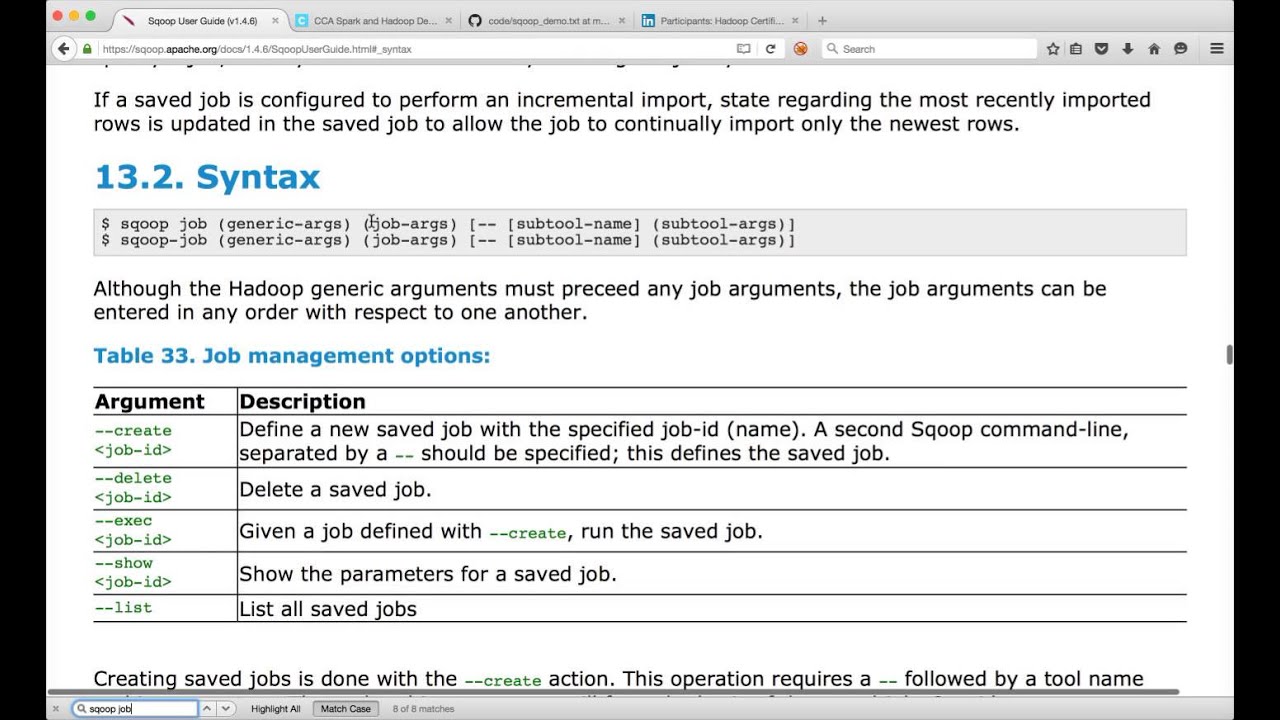Click the magnifier in the search box
1280x720 pixels.
832,48
